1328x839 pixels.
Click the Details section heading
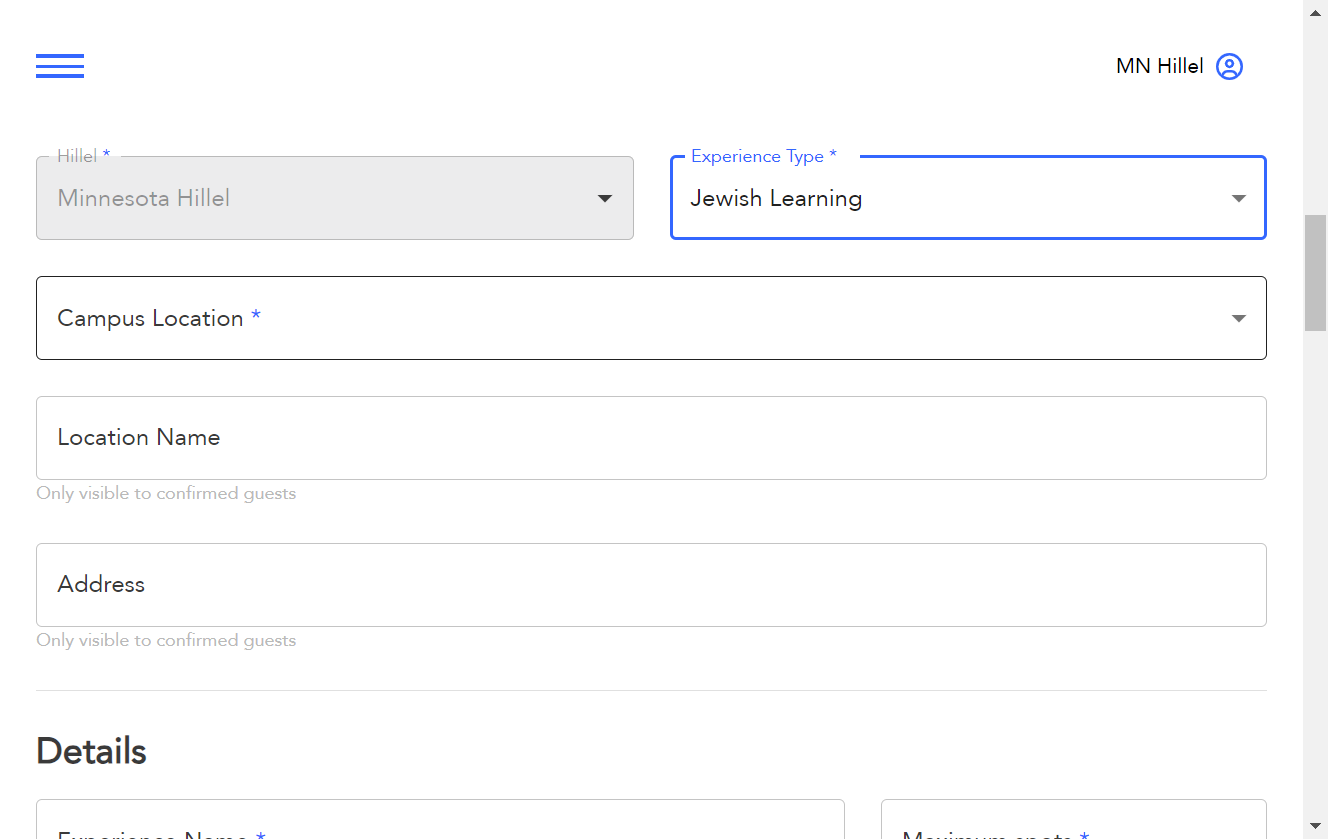click(91, 751)
